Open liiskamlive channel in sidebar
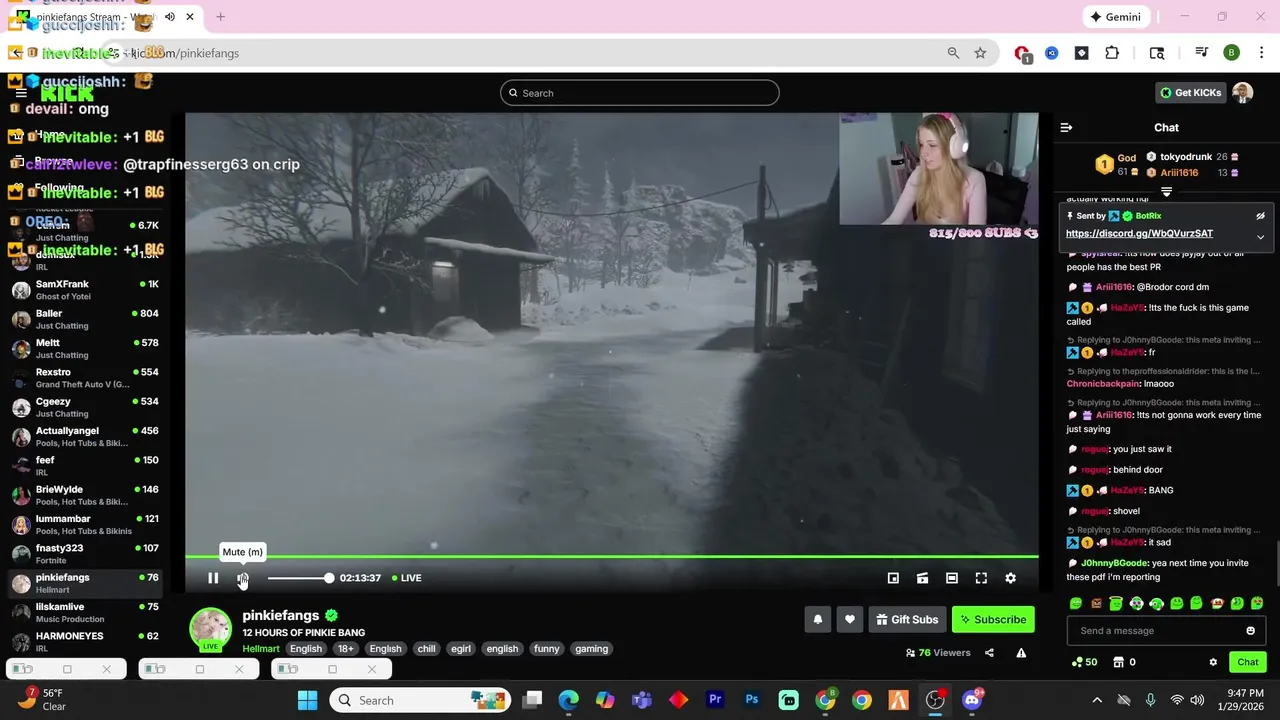Screen dimensions: 1280x720 coord(85,613)
